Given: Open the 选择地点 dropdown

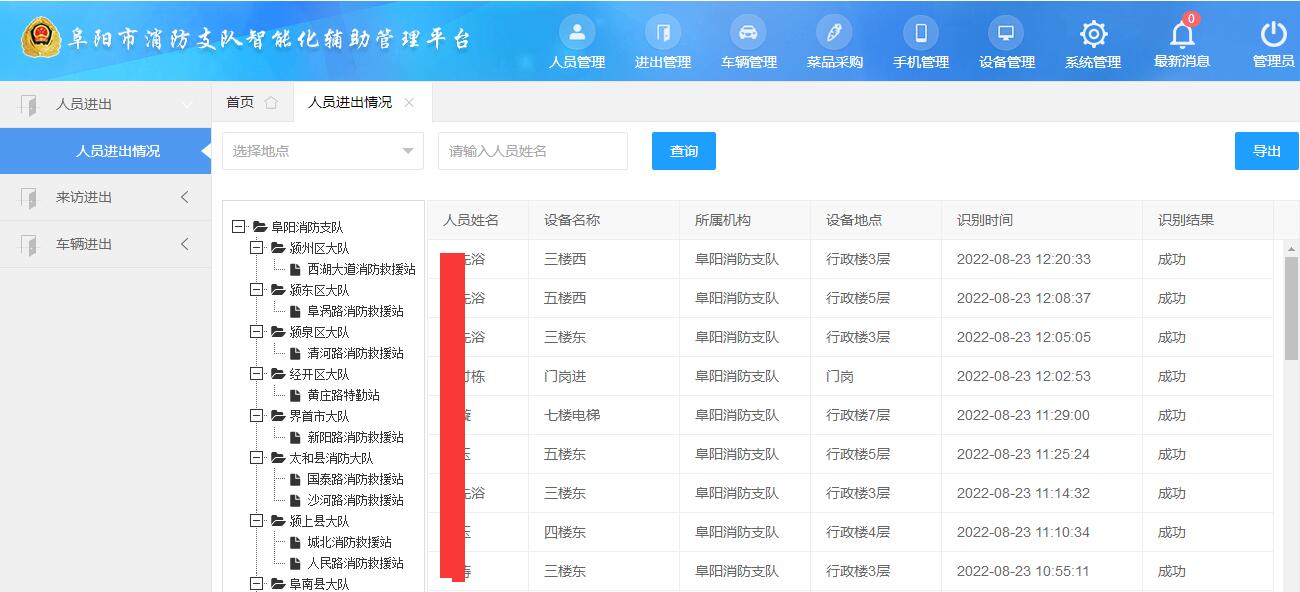Looking at the screenshot, I should click(322, 151).
